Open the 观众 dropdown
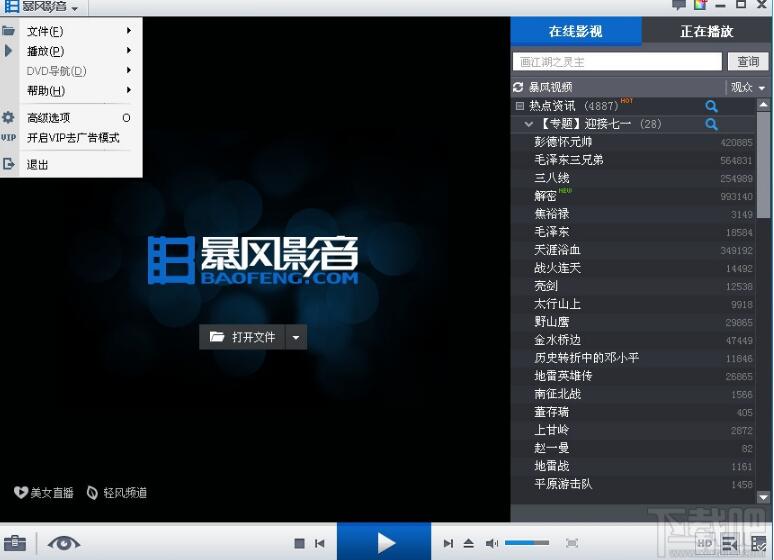This screenshot has height=560, width=774. point(747,87)
